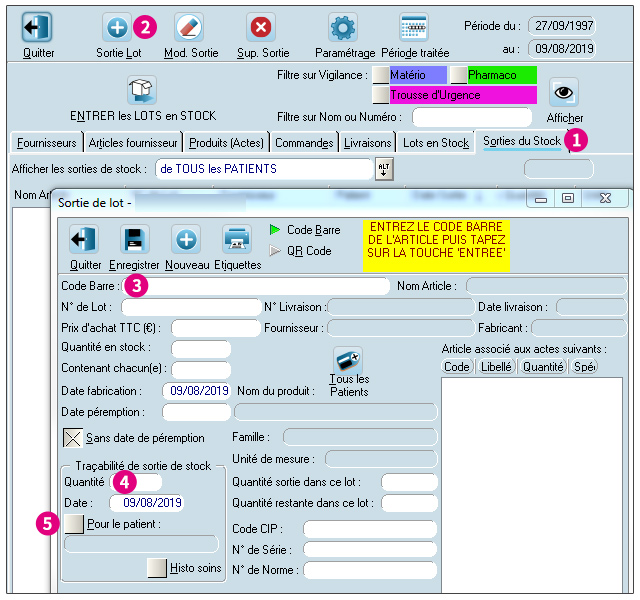
Task: Click Quantité restante dans ce lot field
Action: click(409, 503)
